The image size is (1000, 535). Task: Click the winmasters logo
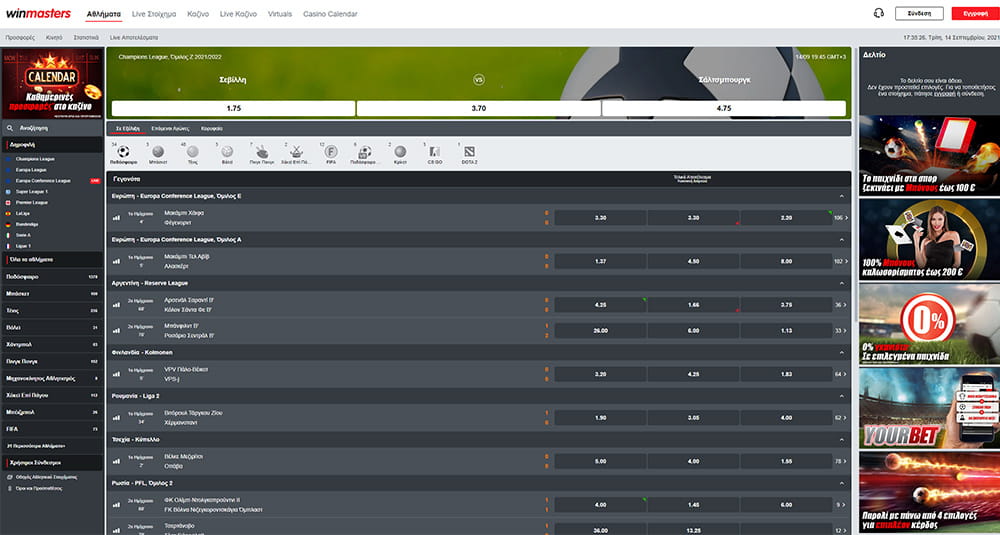click(38, 13)
